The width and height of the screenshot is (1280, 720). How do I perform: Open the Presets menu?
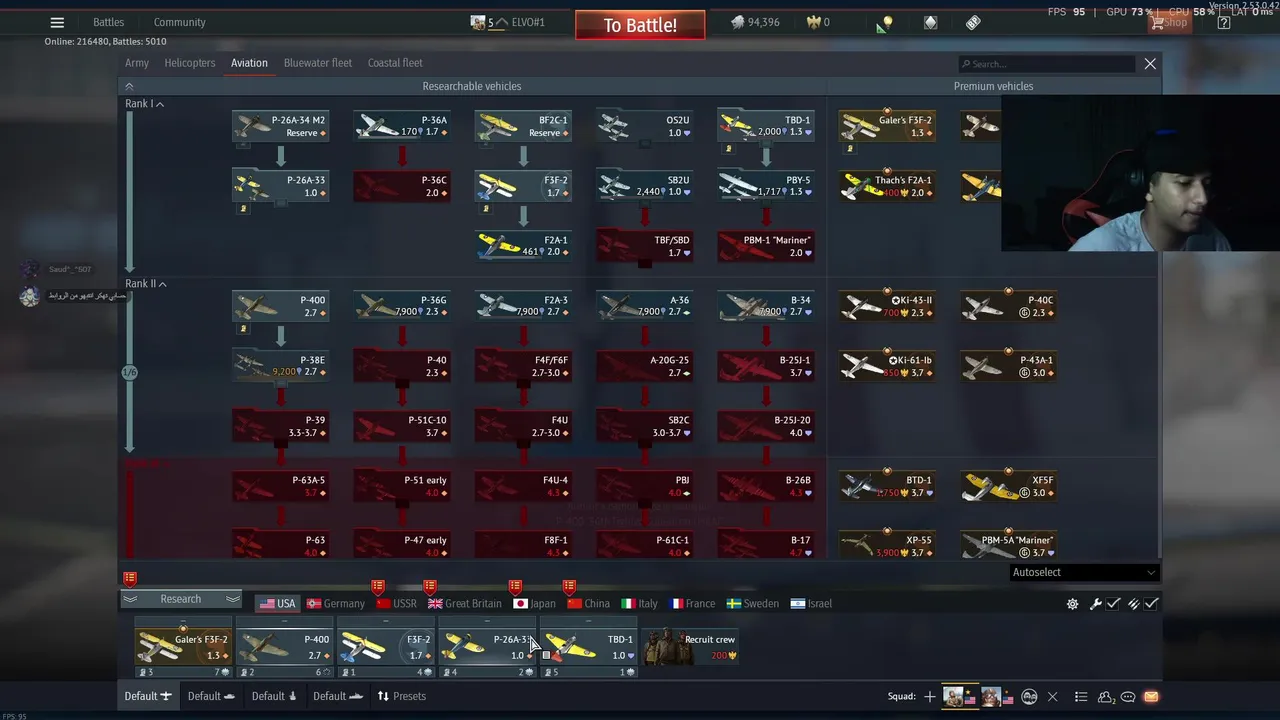(401, 696)
